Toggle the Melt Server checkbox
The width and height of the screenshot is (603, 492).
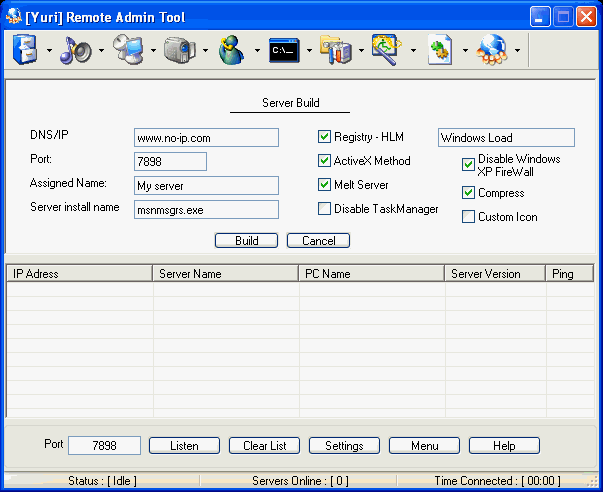point(324,184)
